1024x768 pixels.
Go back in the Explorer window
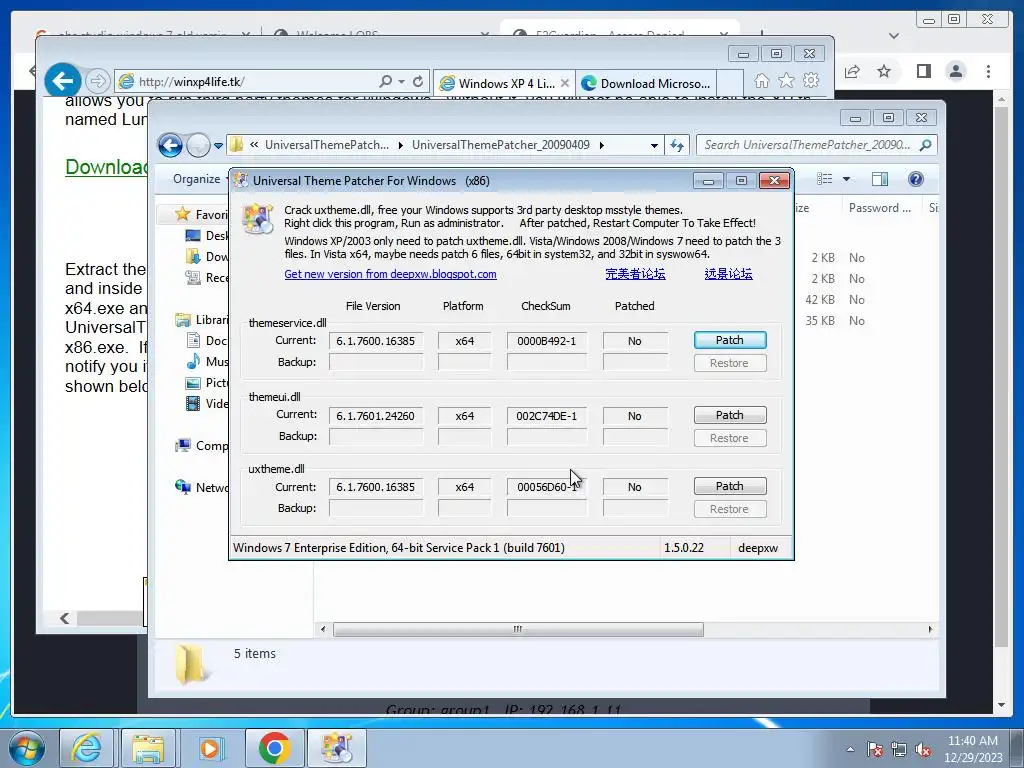coord(170,145)
